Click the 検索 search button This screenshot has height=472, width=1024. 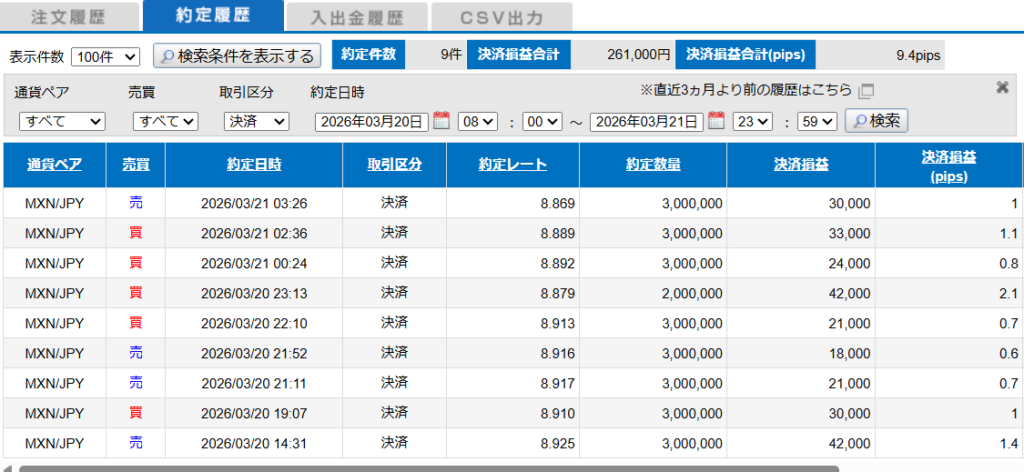tap(877, 121)
